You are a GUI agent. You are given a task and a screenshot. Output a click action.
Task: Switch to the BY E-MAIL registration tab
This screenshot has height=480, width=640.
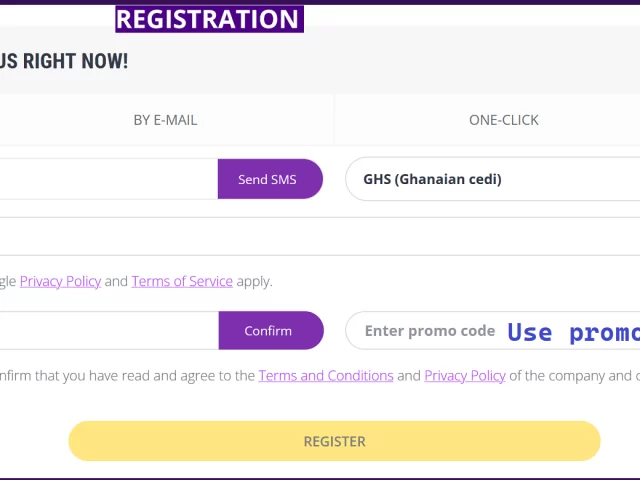pos(165,120)
